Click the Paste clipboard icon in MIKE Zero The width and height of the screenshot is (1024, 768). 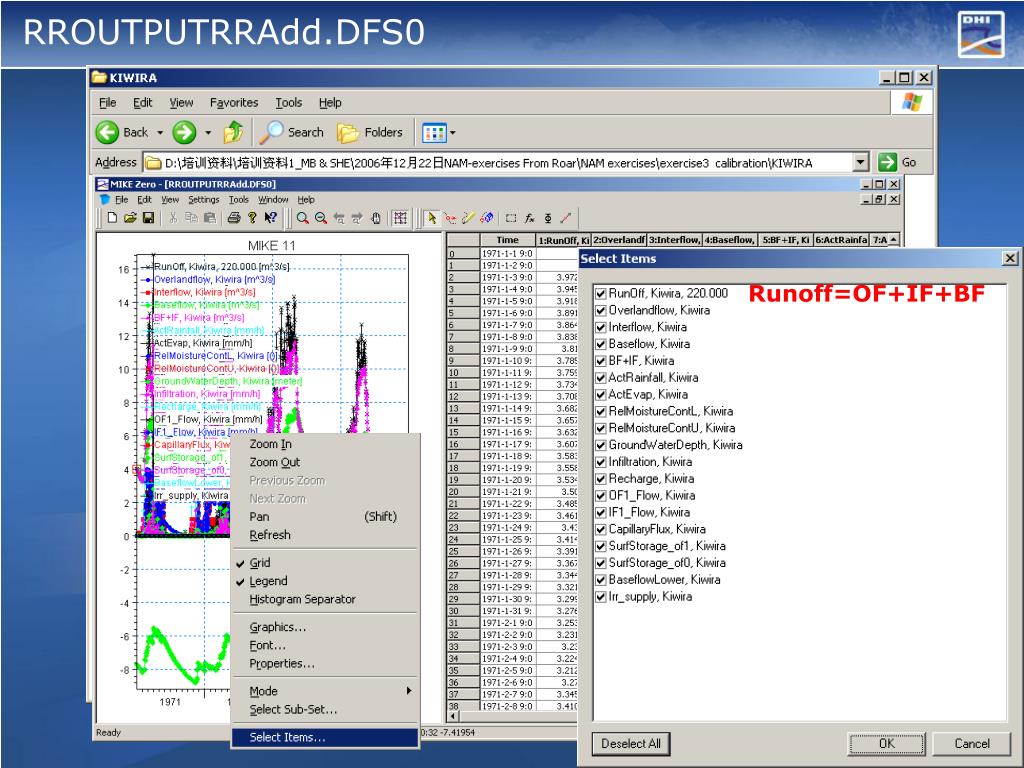210,218
